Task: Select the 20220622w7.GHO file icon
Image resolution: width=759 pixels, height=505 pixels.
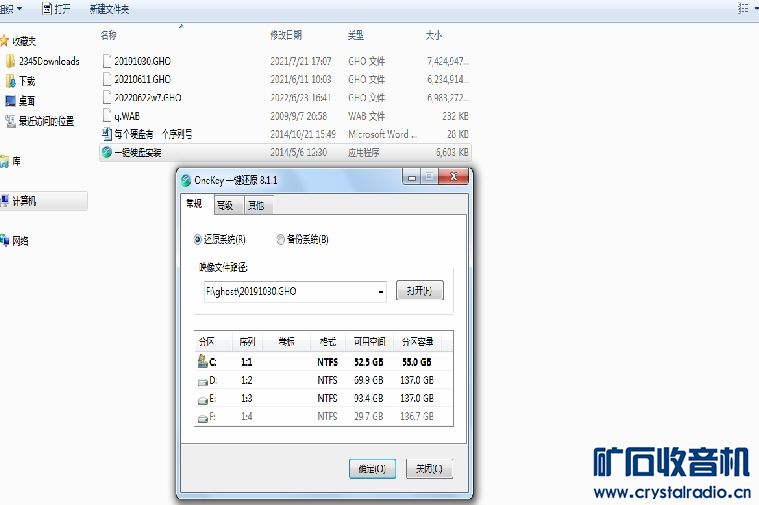Action: [107, 97]
